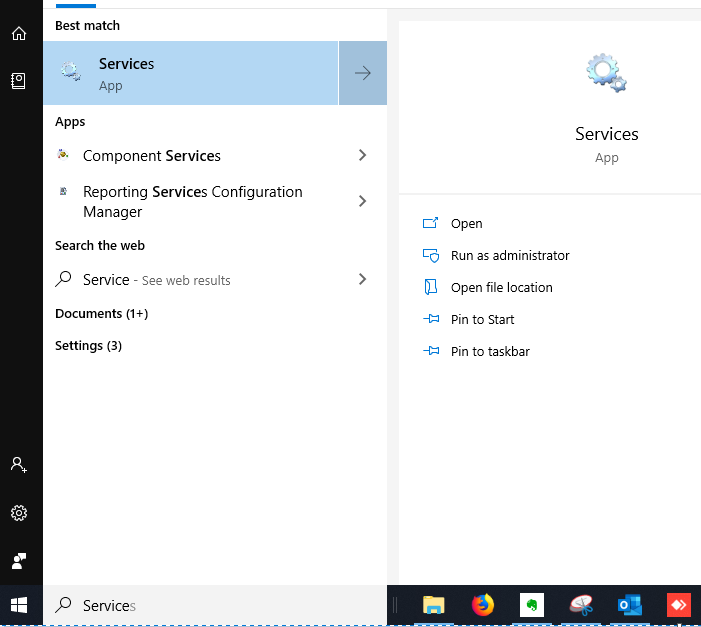Image resolution: width=701 pixels, height=627 pixels.
Task: Open Evernote from the taskbar
Action: (532, 605)
